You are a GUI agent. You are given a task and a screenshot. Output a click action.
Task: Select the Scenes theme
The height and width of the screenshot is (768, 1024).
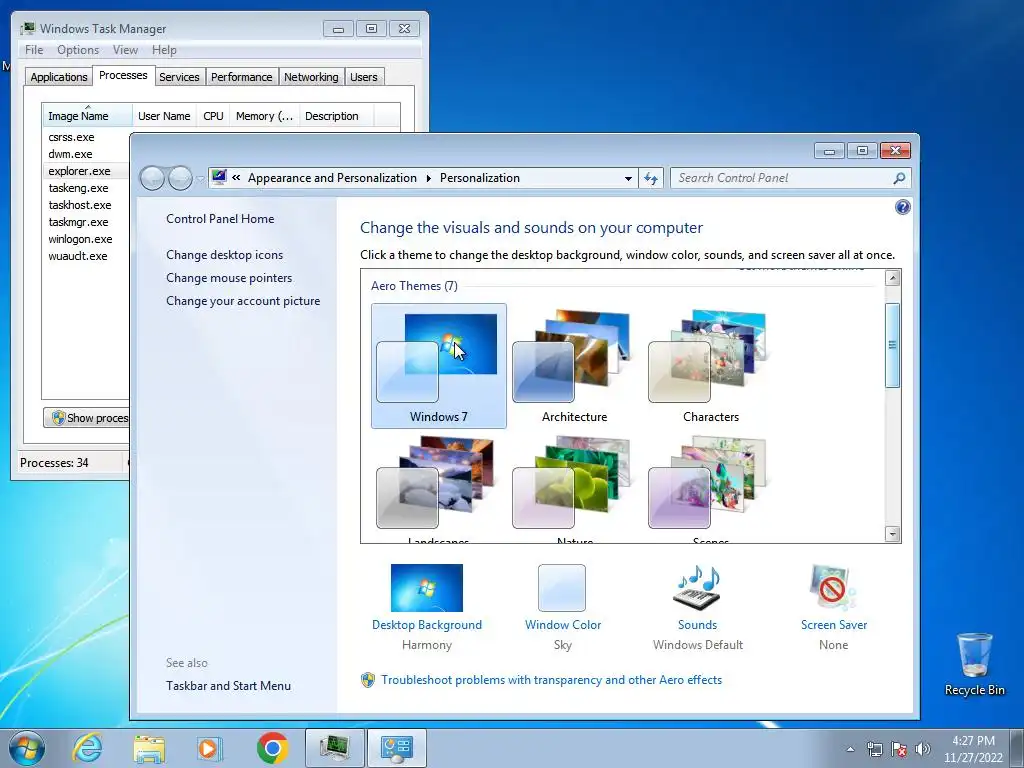click(711, 490)
